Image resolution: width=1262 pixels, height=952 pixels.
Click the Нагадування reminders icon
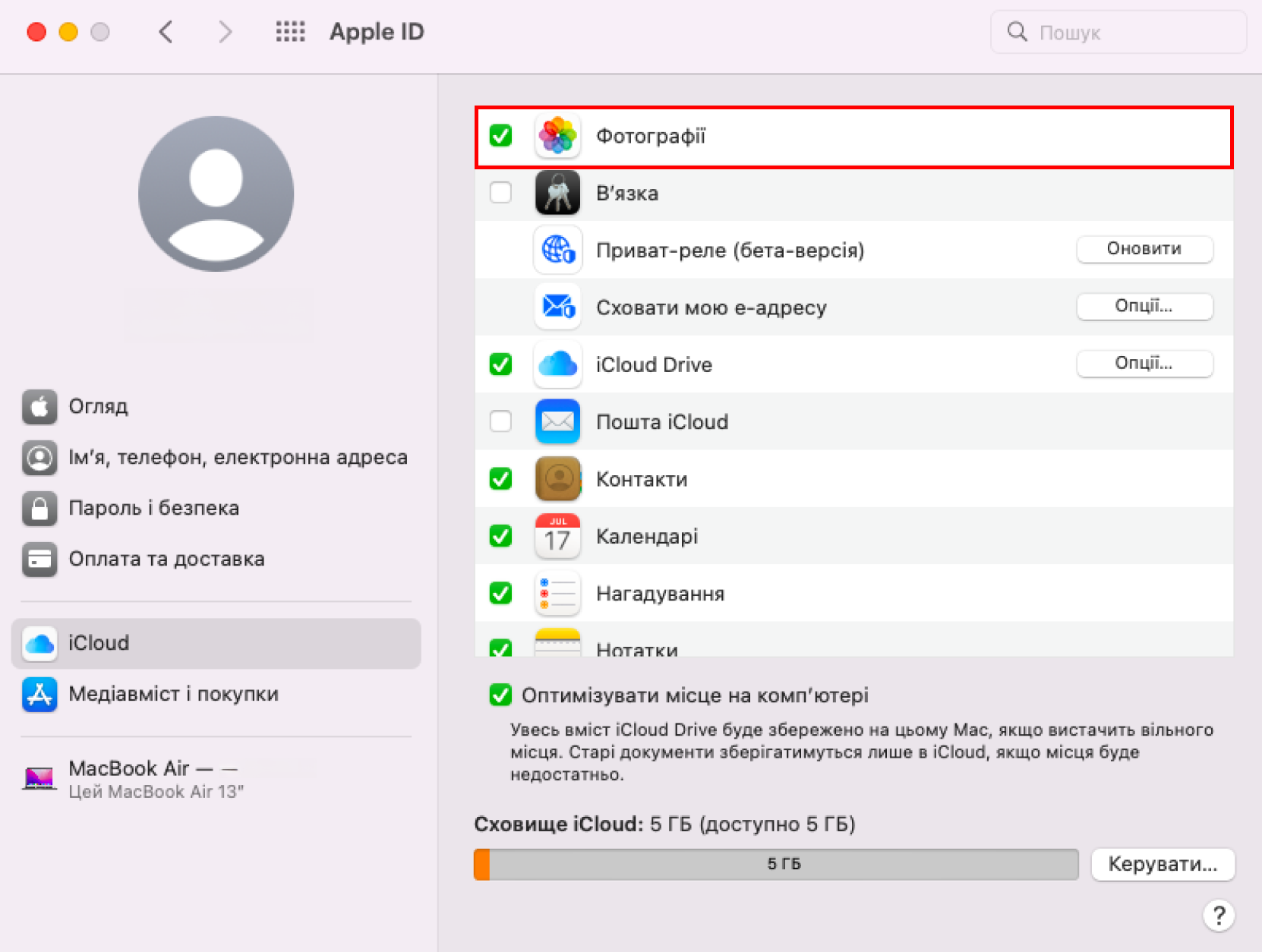pos(558,594)
